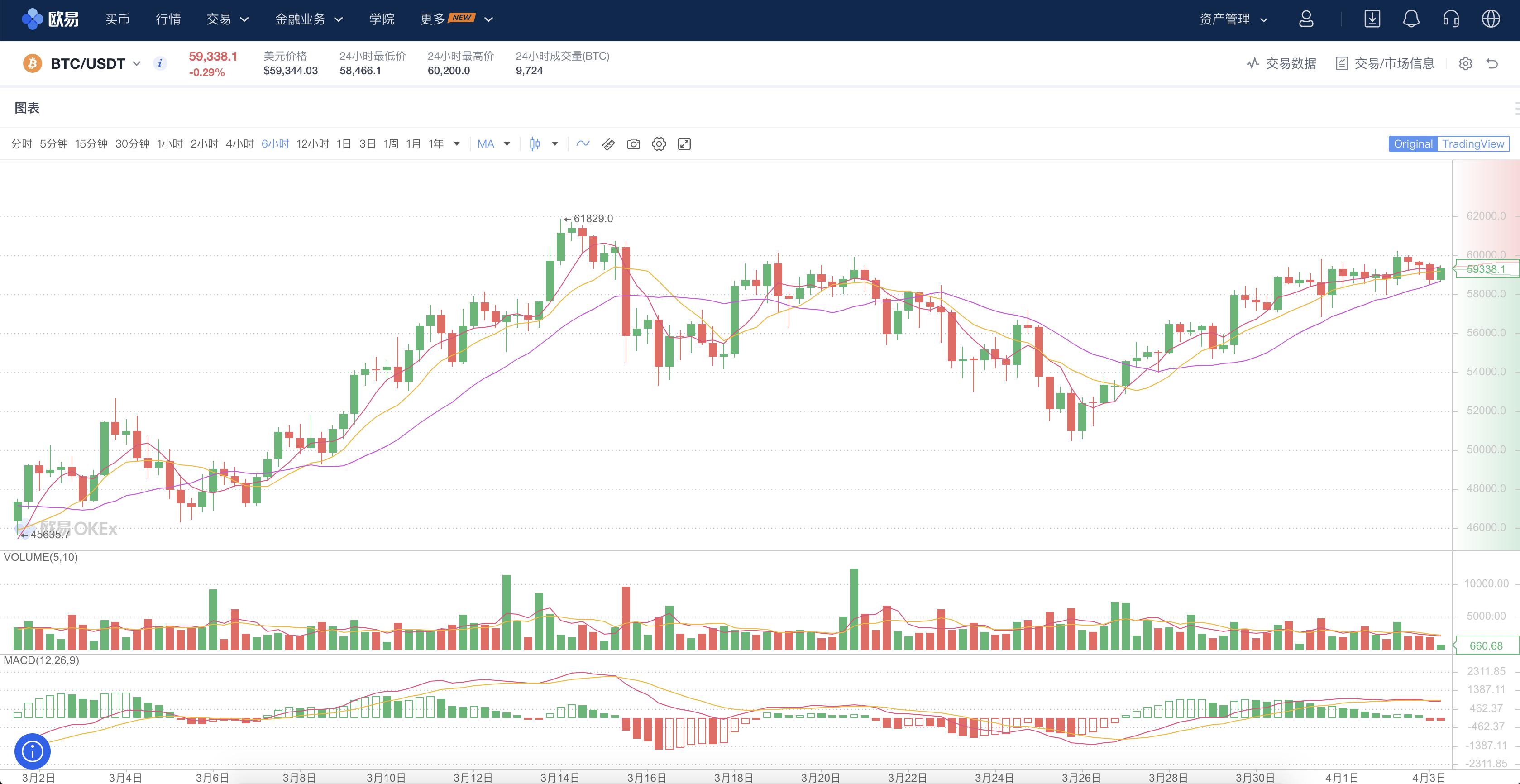Select the ruler drawing tool icon
Screen dimensions: 1520x784
pyautogui.click(x=608, y=144)
